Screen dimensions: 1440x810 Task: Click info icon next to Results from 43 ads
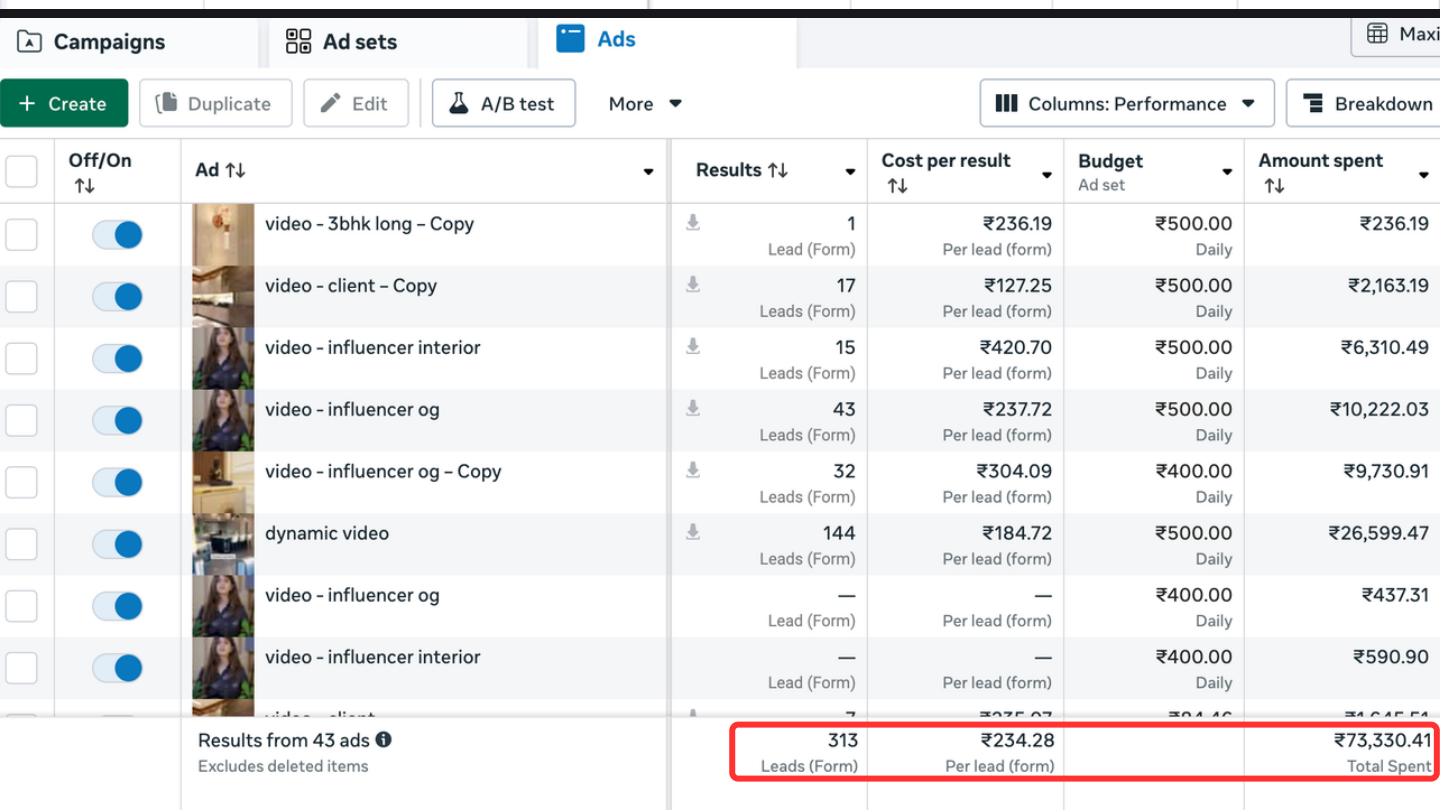tap(383, 740)
